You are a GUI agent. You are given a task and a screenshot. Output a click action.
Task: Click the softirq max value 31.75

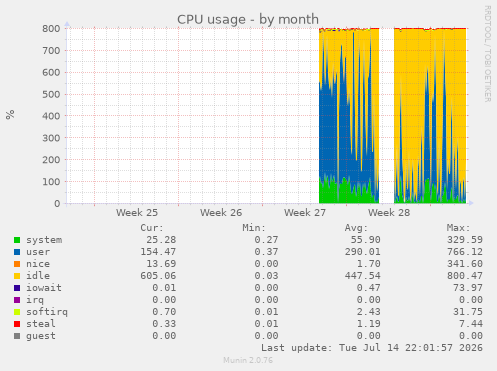[468, 312]
